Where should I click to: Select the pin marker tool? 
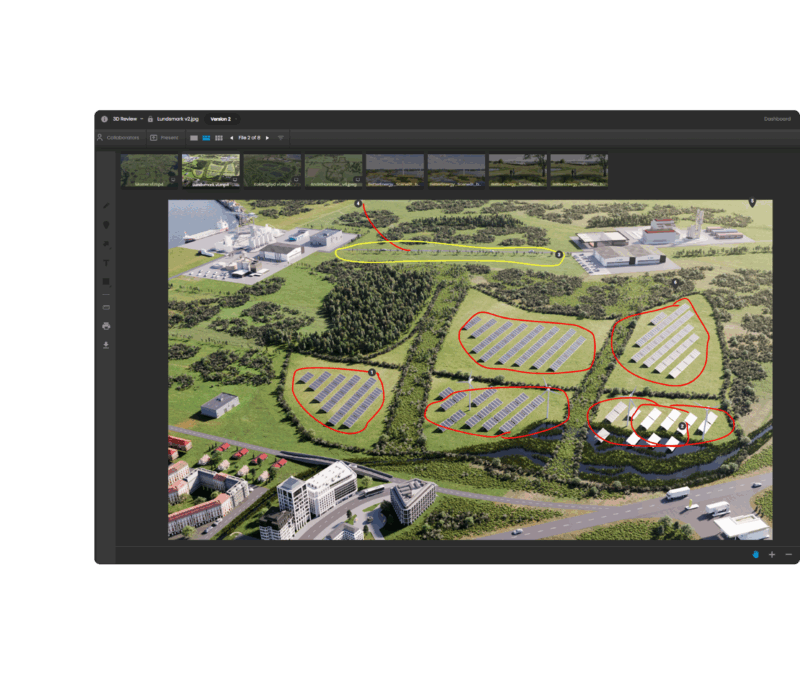coord(107,225)
